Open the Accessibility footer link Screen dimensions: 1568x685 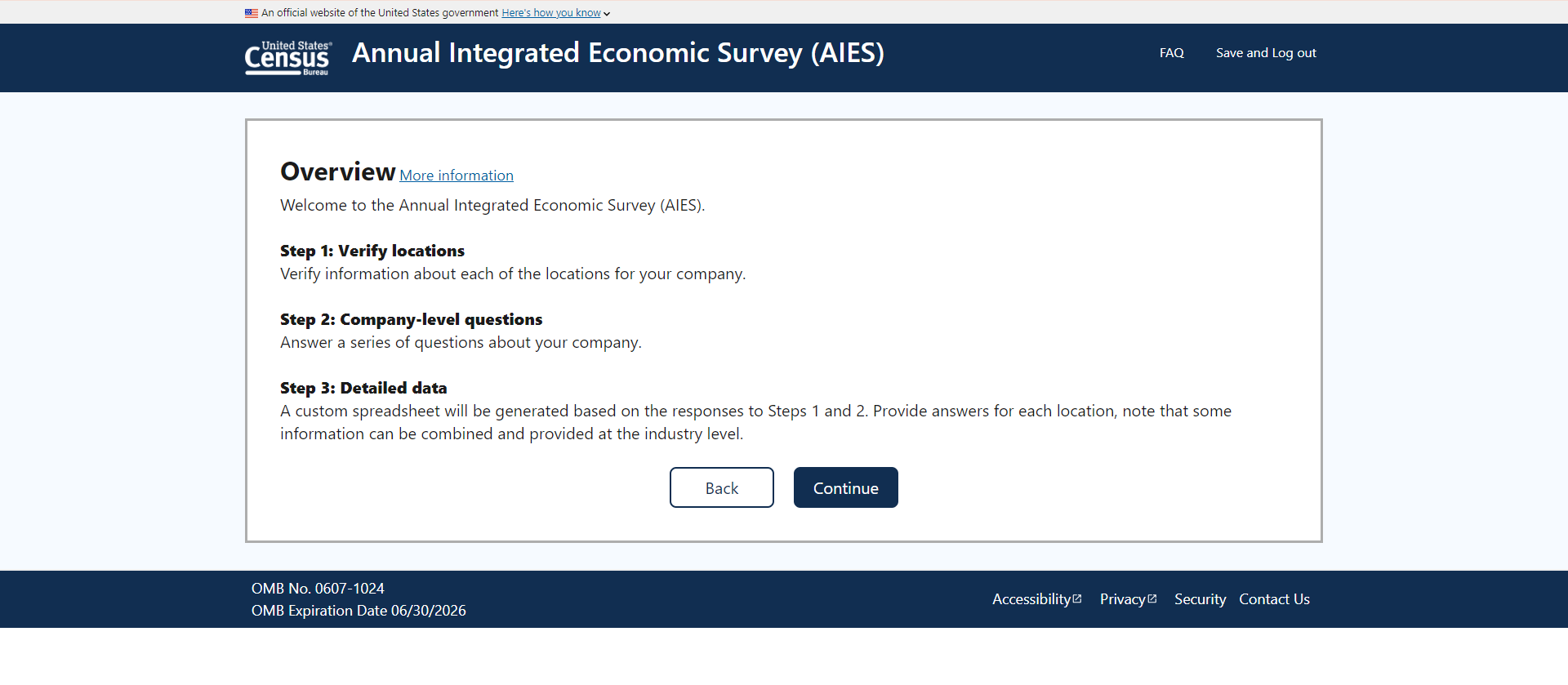(1031, 599)
